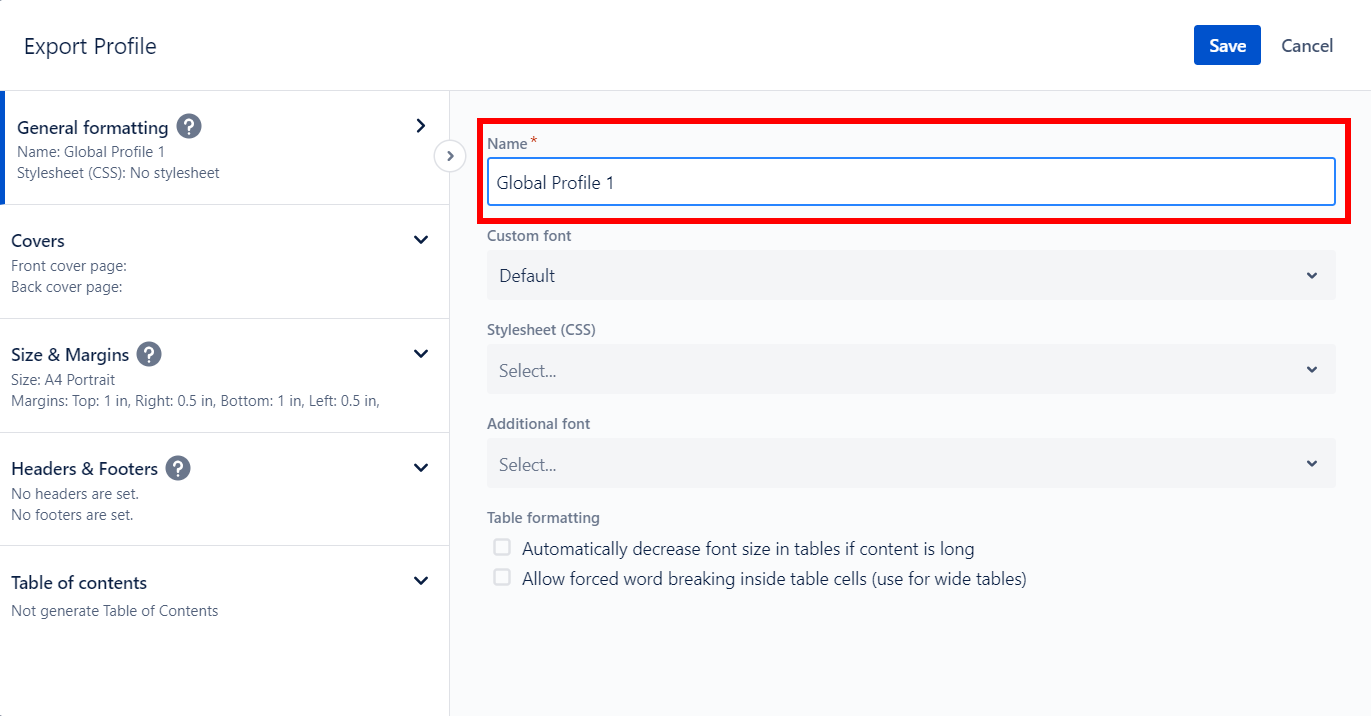
Task: Check allow forced word breaking option
Action: click(x=502, y=578)
